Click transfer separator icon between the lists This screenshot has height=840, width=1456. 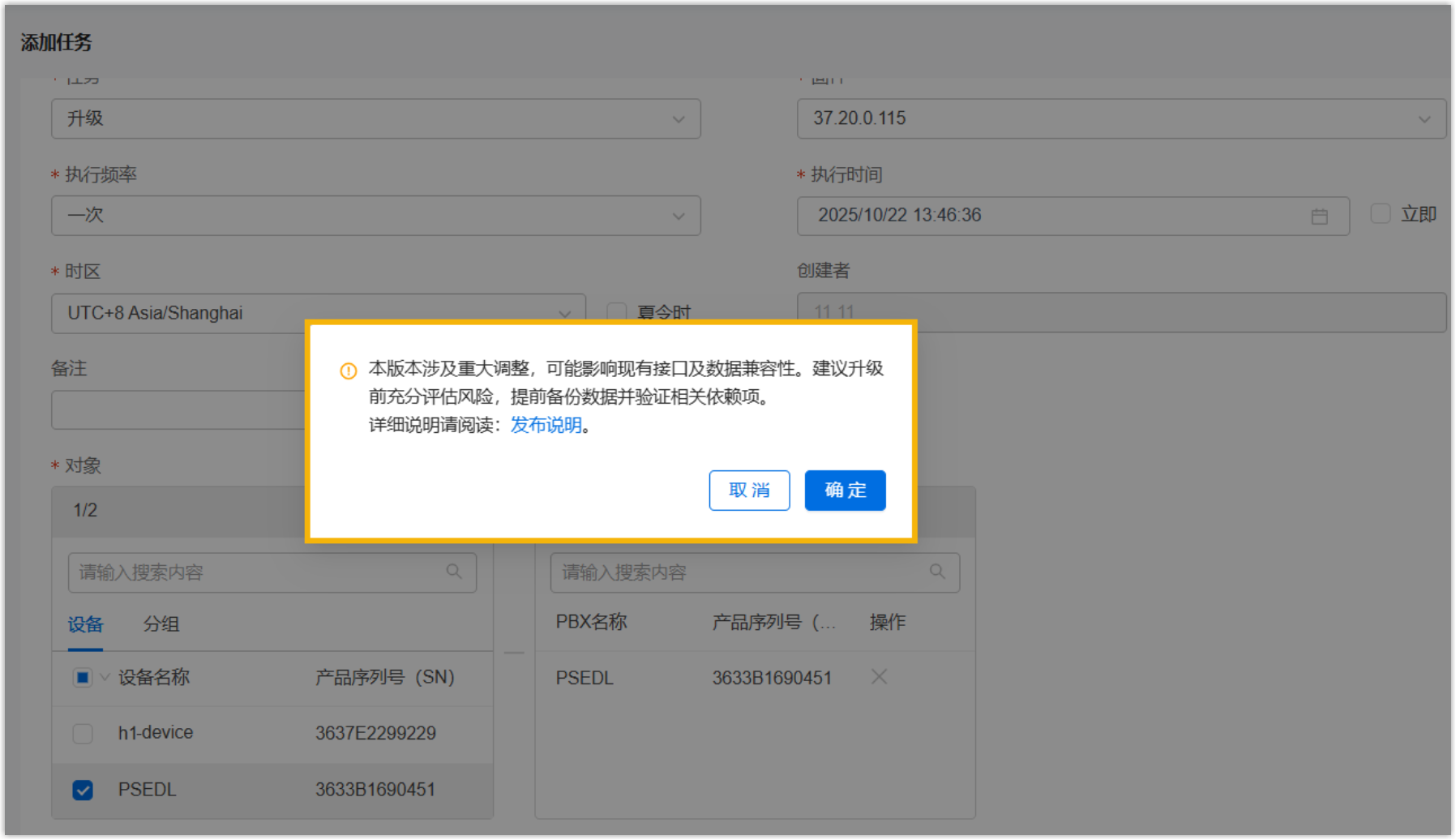point(514,653)
